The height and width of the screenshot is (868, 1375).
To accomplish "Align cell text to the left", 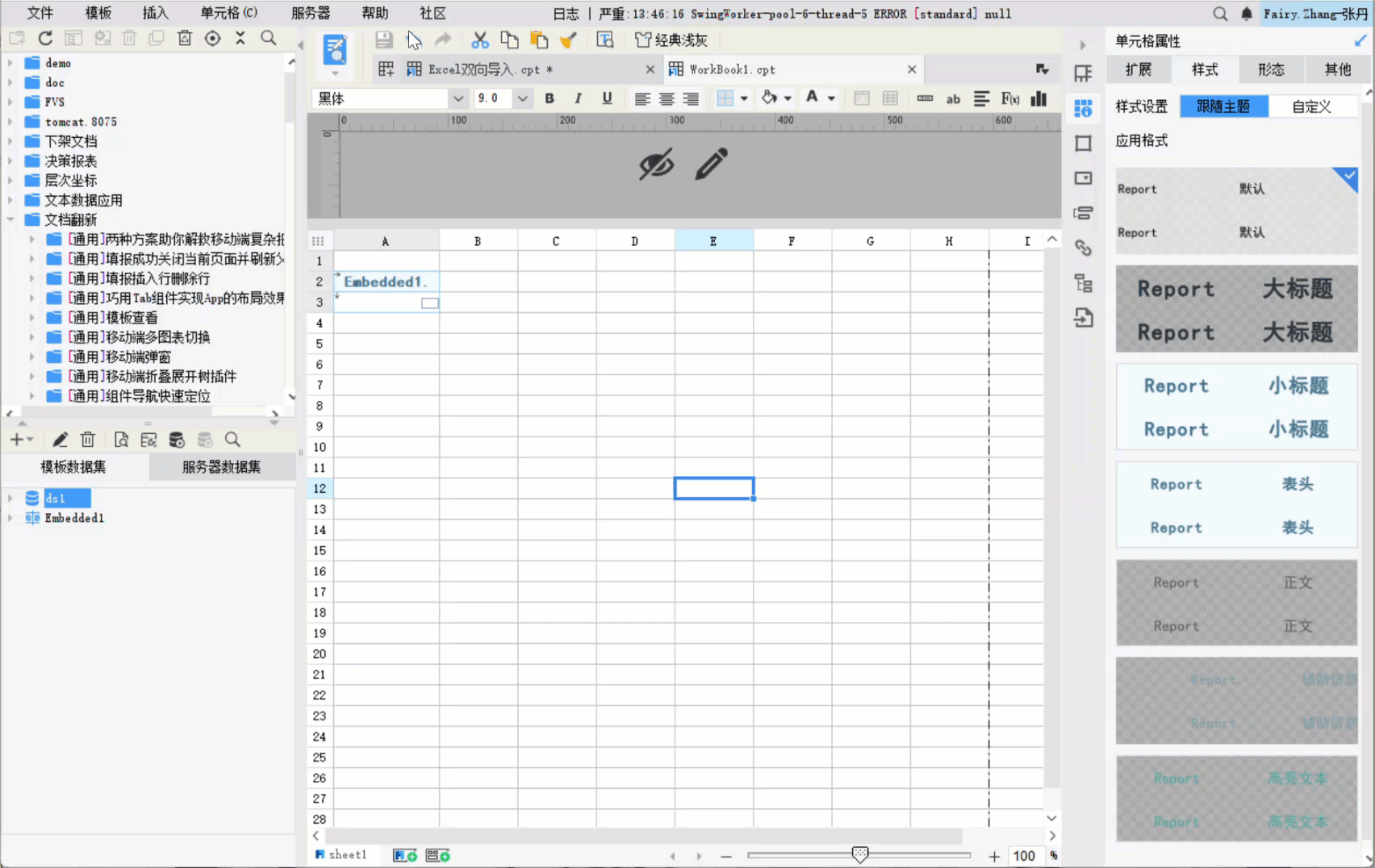I will [x=642, y=98].
